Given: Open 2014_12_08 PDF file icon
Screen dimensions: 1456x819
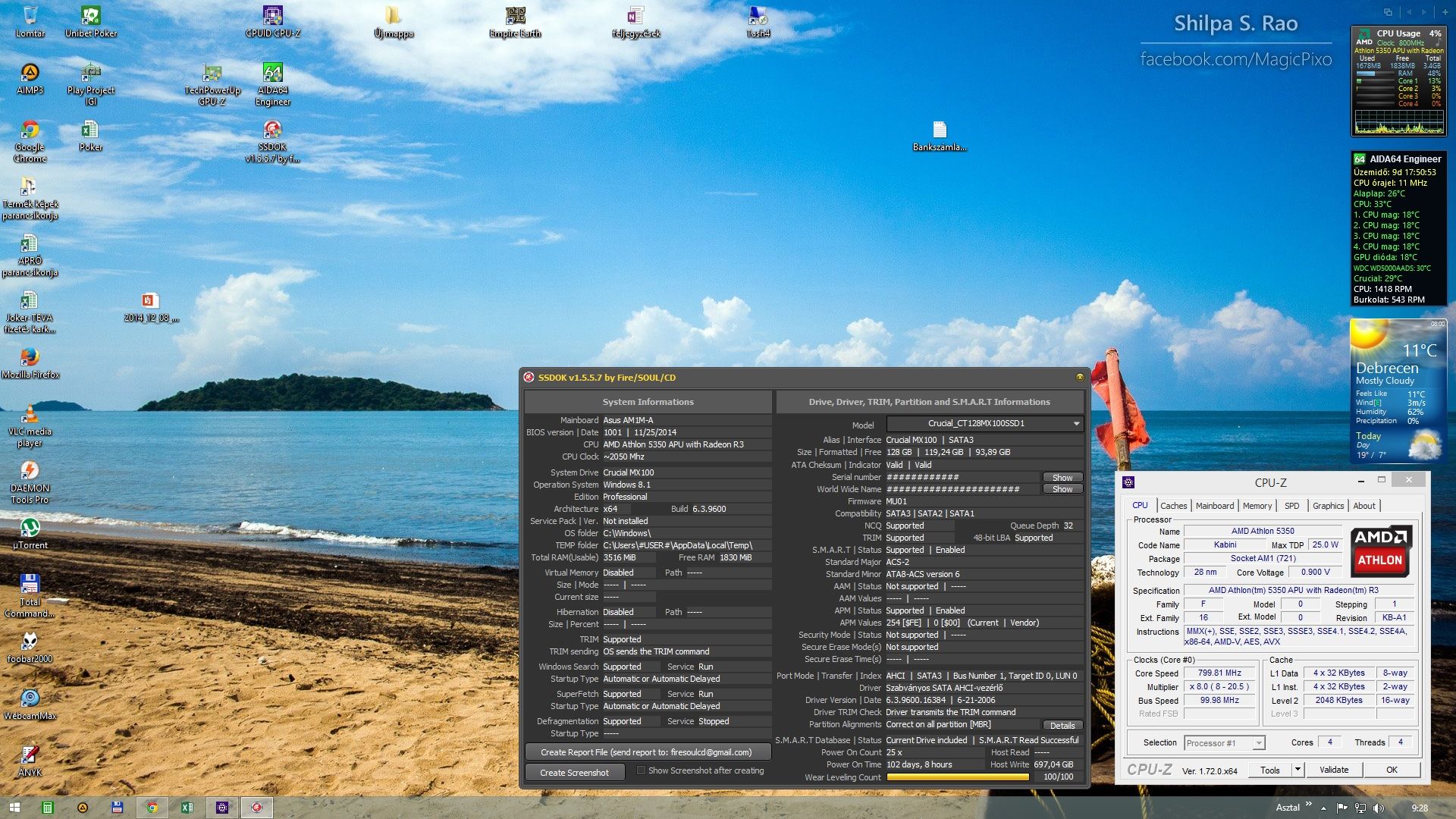Looking at the screenshot, I should 151,306.
